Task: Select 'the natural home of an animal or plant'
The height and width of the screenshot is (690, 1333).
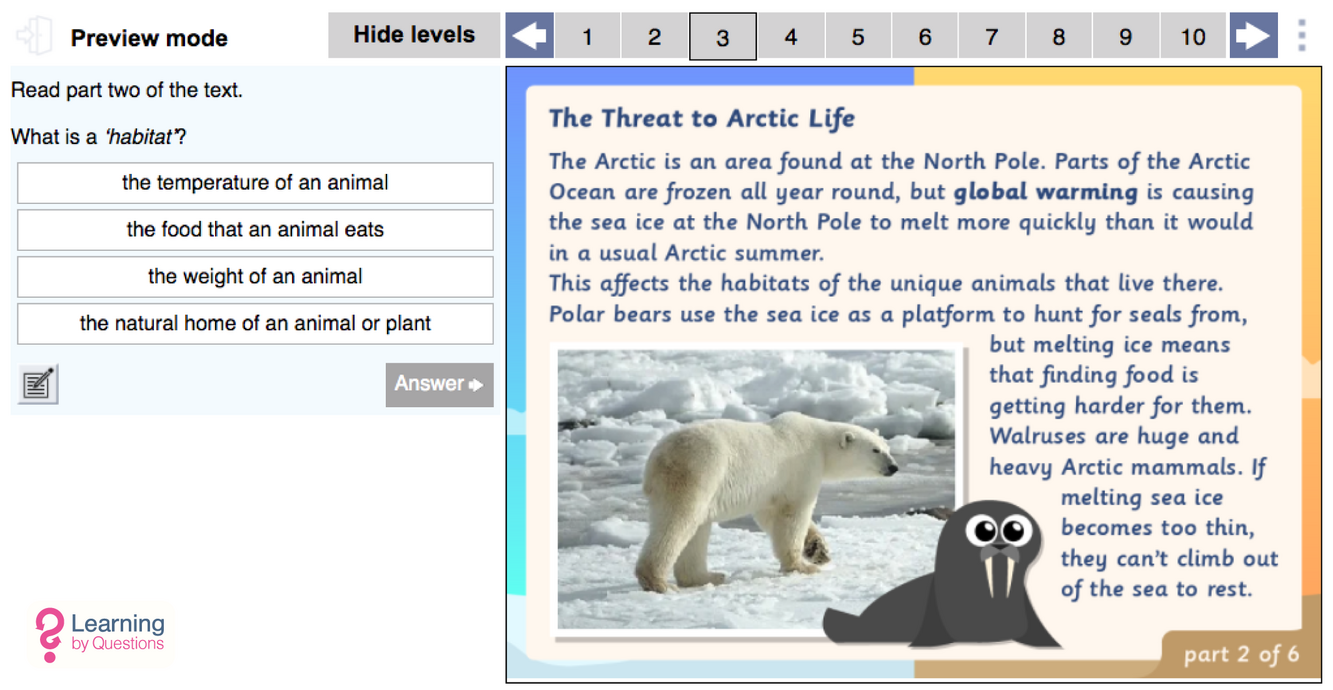Action: pyautogui.click(x=255, y=324)
